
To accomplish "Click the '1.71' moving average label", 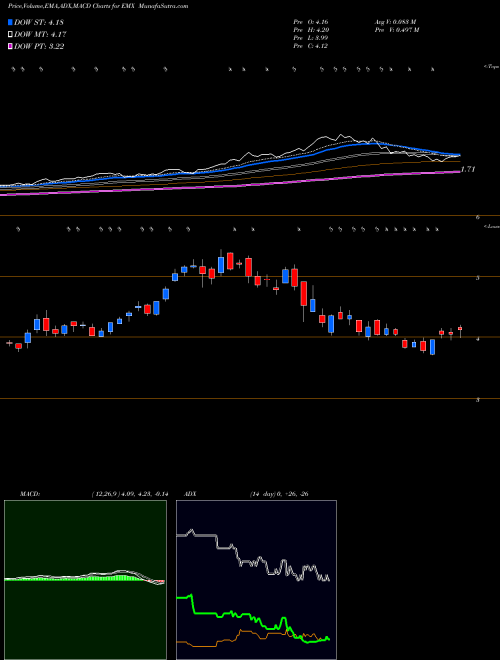I will (468, 169).
